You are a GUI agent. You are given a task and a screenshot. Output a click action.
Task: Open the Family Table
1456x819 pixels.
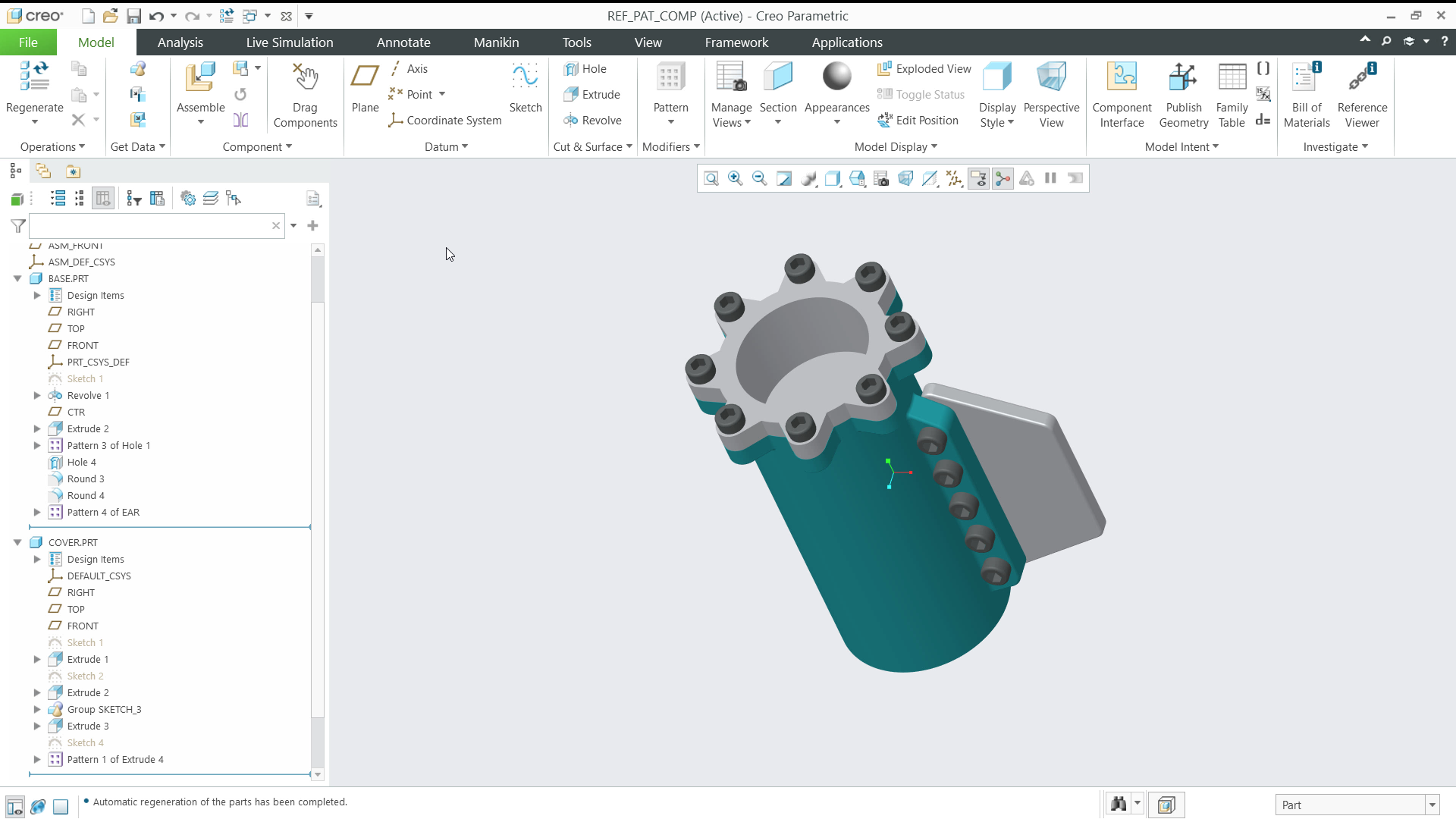coord(1232,95)
